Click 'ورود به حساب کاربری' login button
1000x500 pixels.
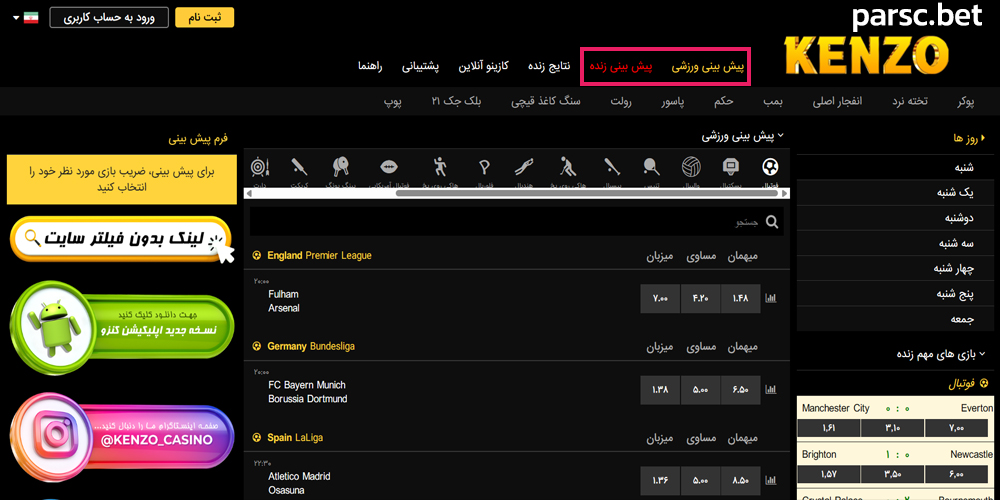pos(110,18)
